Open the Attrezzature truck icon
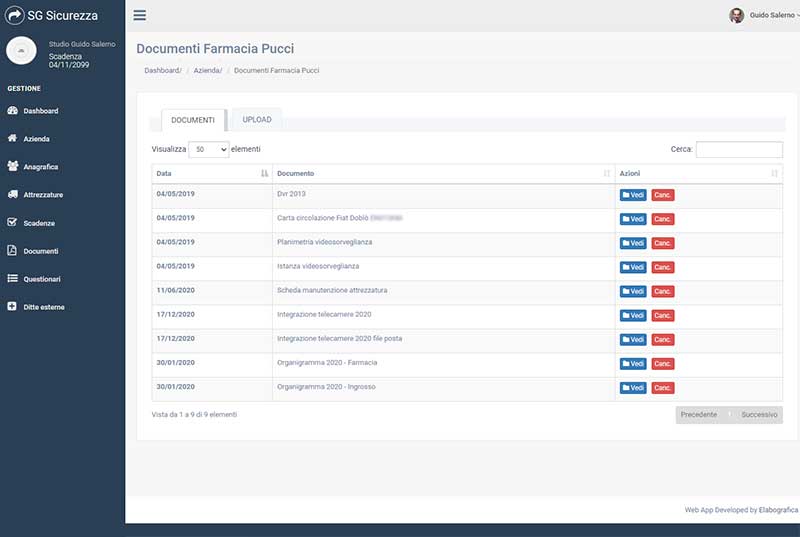800x537 pixels. (13, 194)
